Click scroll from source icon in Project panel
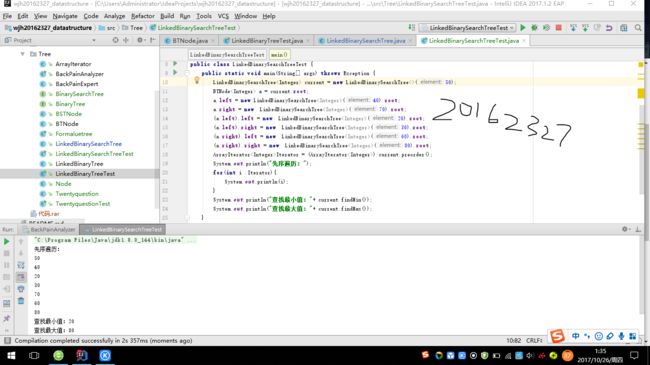 click(x=115, y=40)
